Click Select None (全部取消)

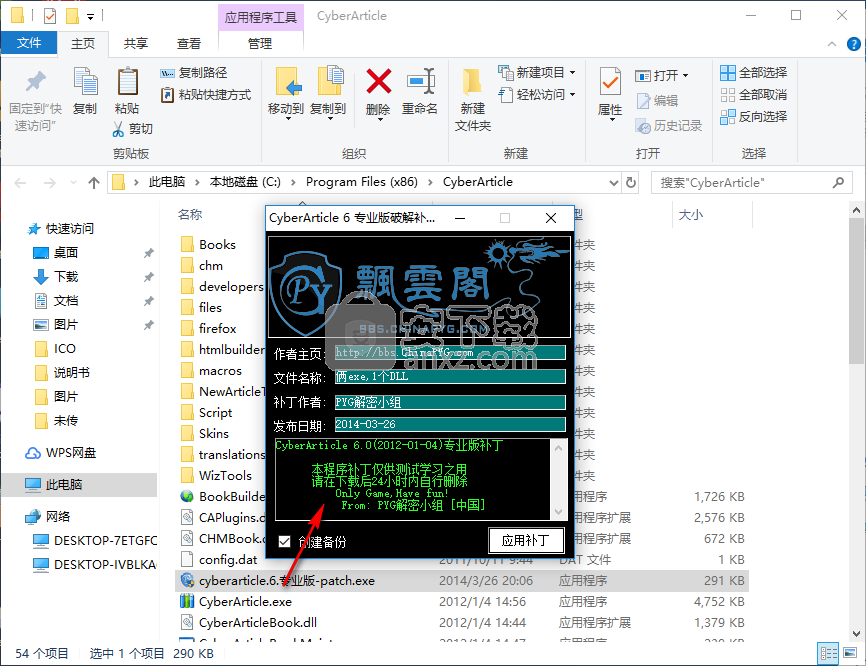click(x=754, y=94)
